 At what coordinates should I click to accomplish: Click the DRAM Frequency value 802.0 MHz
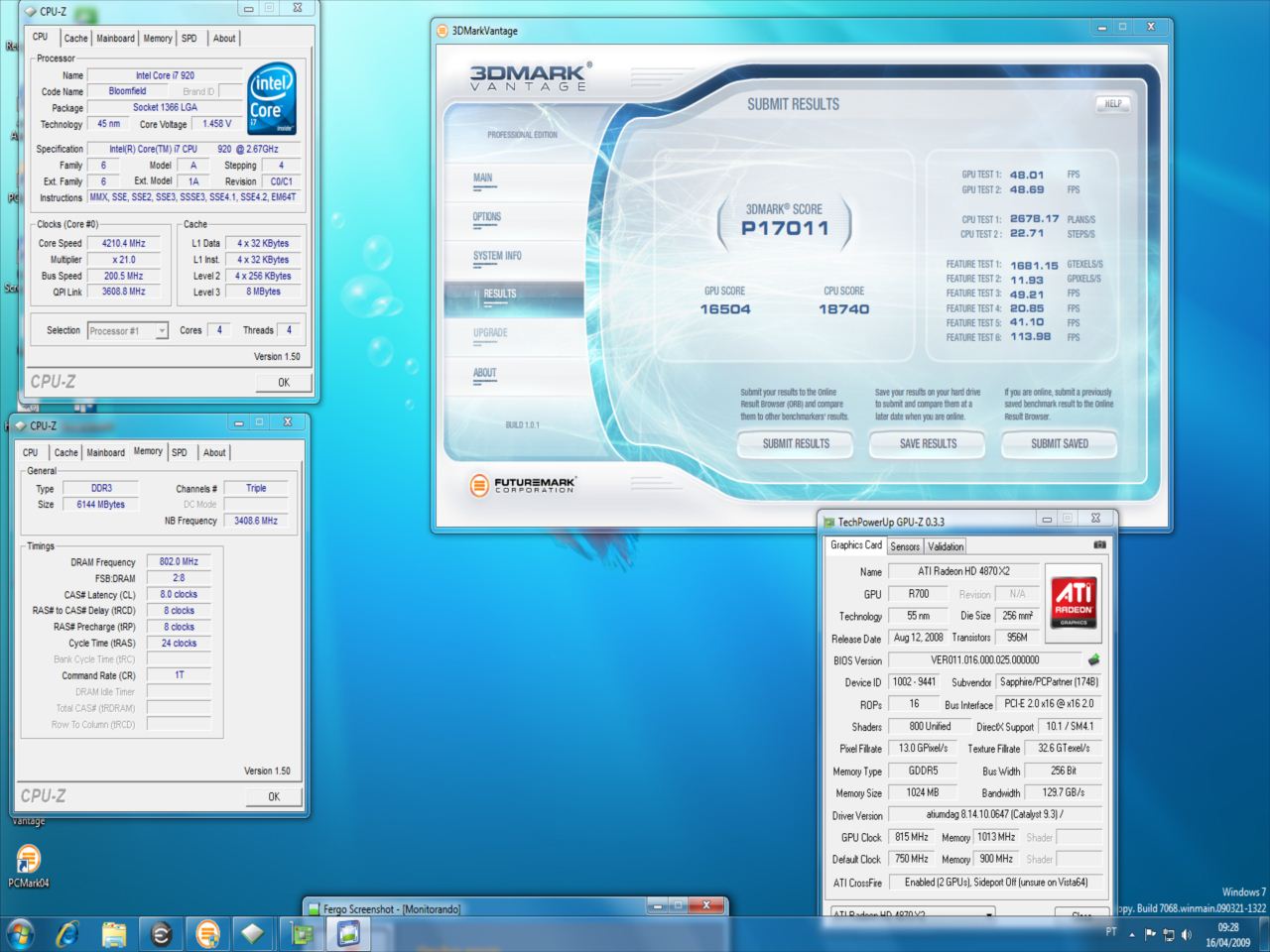click(179, 561)
